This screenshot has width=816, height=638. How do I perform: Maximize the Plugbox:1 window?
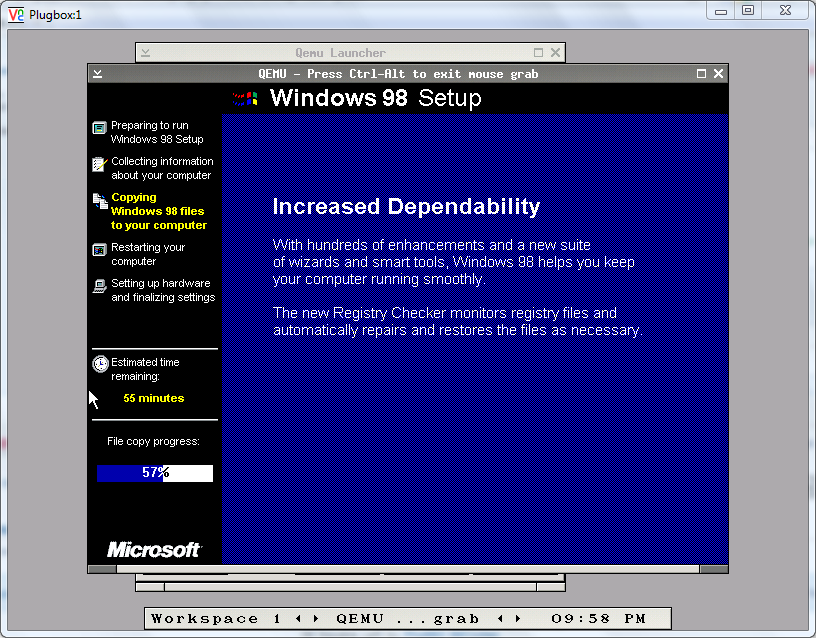coord(748,11)
